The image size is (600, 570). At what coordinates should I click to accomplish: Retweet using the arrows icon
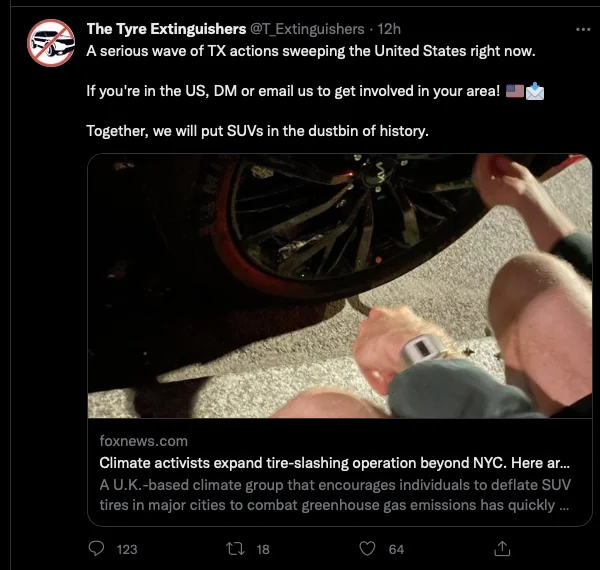(x=234, y=549)
